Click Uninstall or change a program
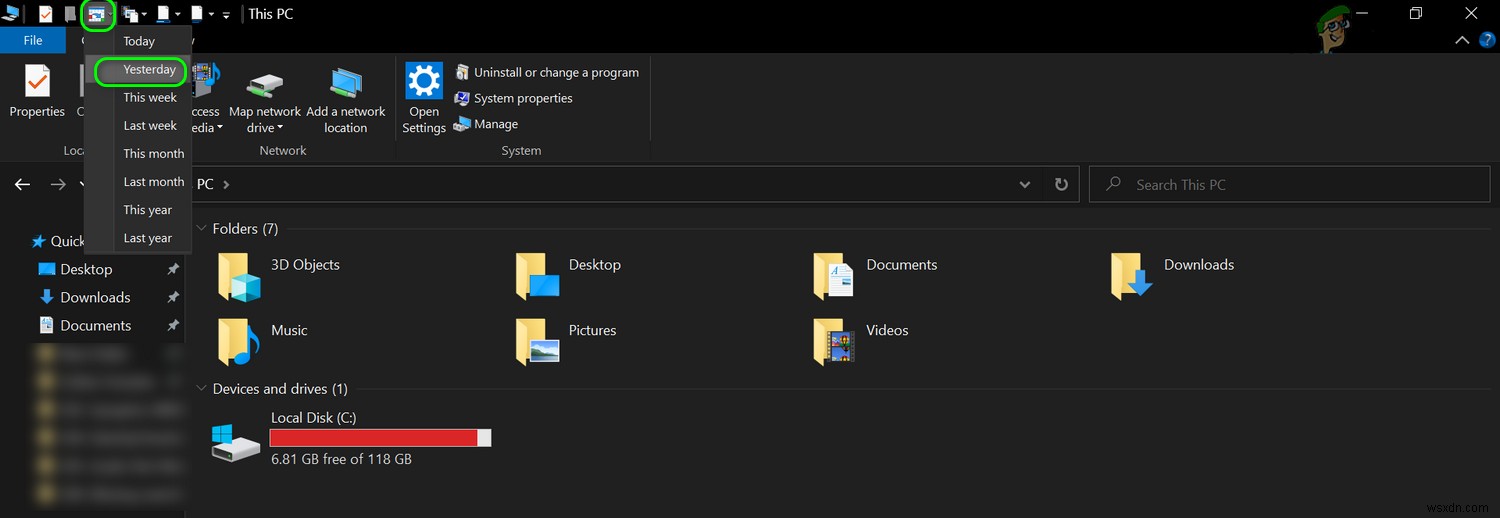Screen dimensions: 1500x518 pyautogui.click(x=555, y=72)
